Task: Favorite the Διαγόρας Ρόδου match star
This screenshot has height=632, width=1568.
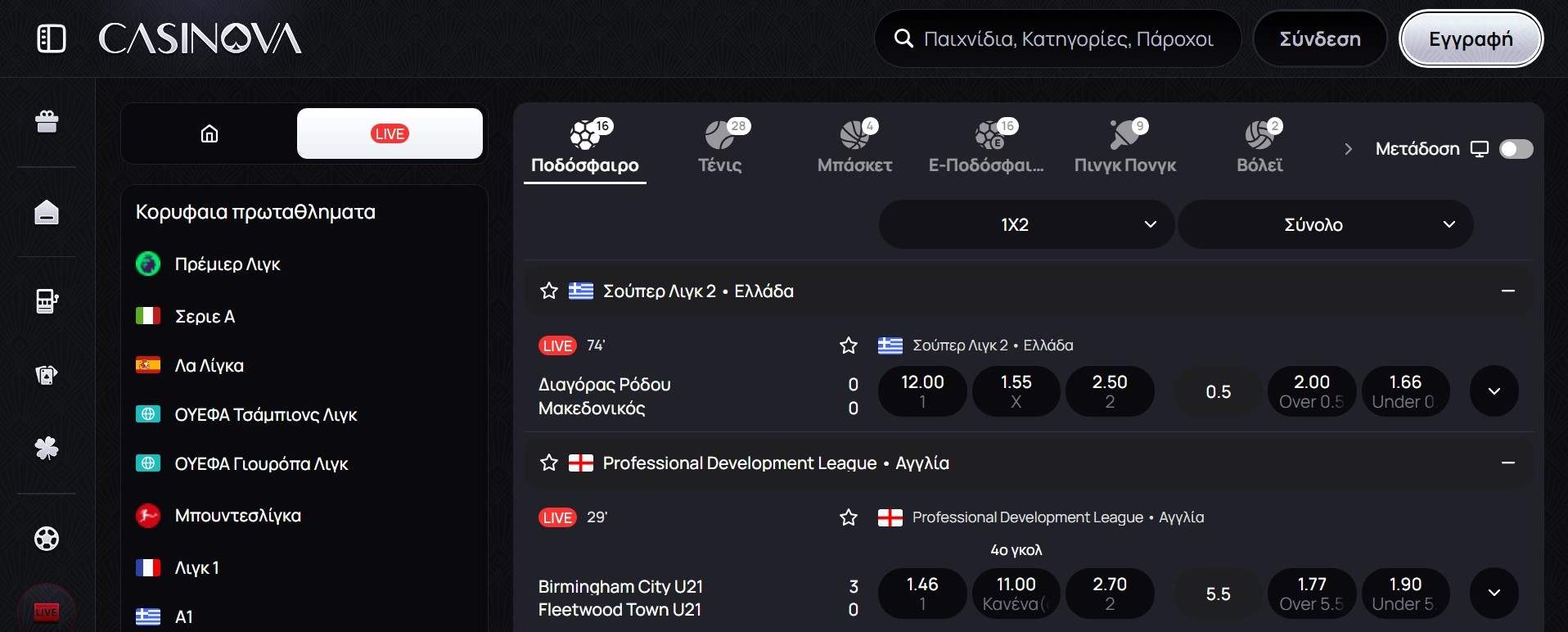Action: point(848,345)
